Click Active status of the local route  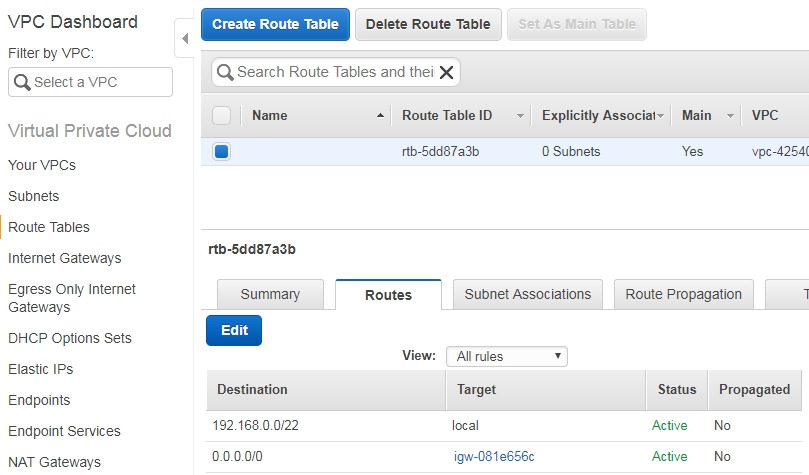tap(669, 425)
